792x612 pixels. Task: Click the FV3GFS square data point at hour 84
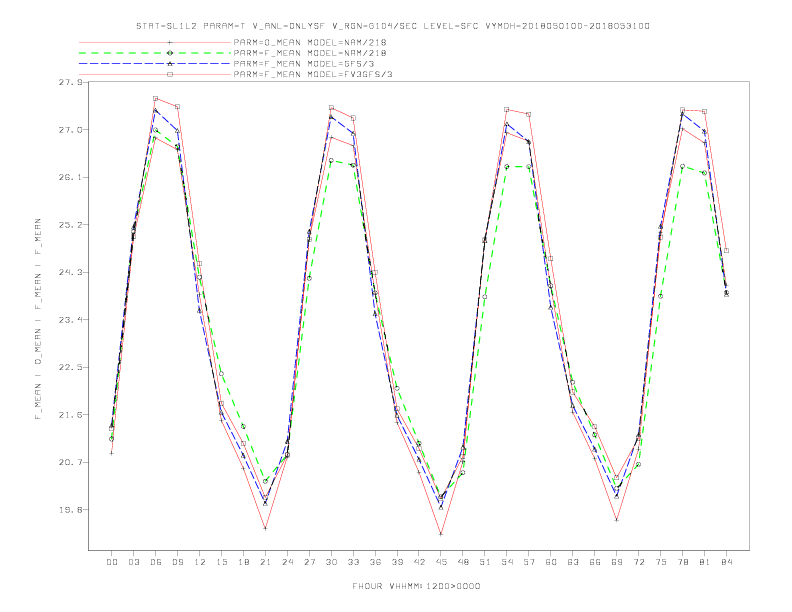coord(726,250)
